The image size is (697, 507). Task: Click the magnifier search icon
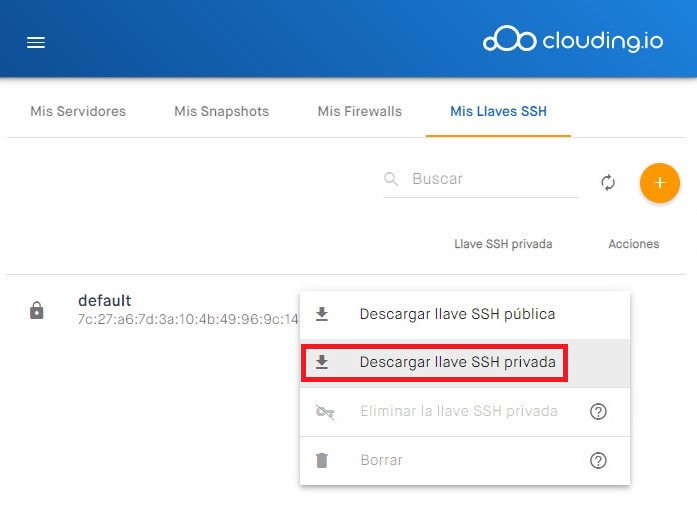[391, 180]
